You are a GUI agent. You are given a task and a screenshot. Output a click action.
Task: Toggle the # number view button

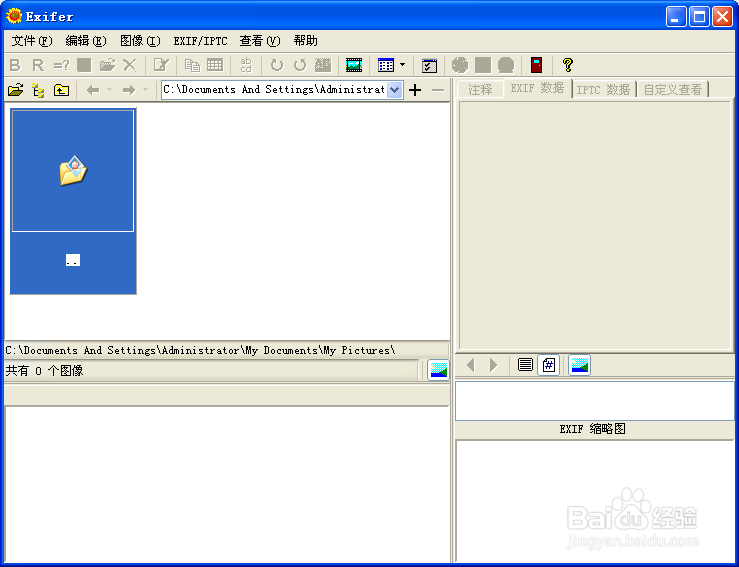tap(549, 365)
